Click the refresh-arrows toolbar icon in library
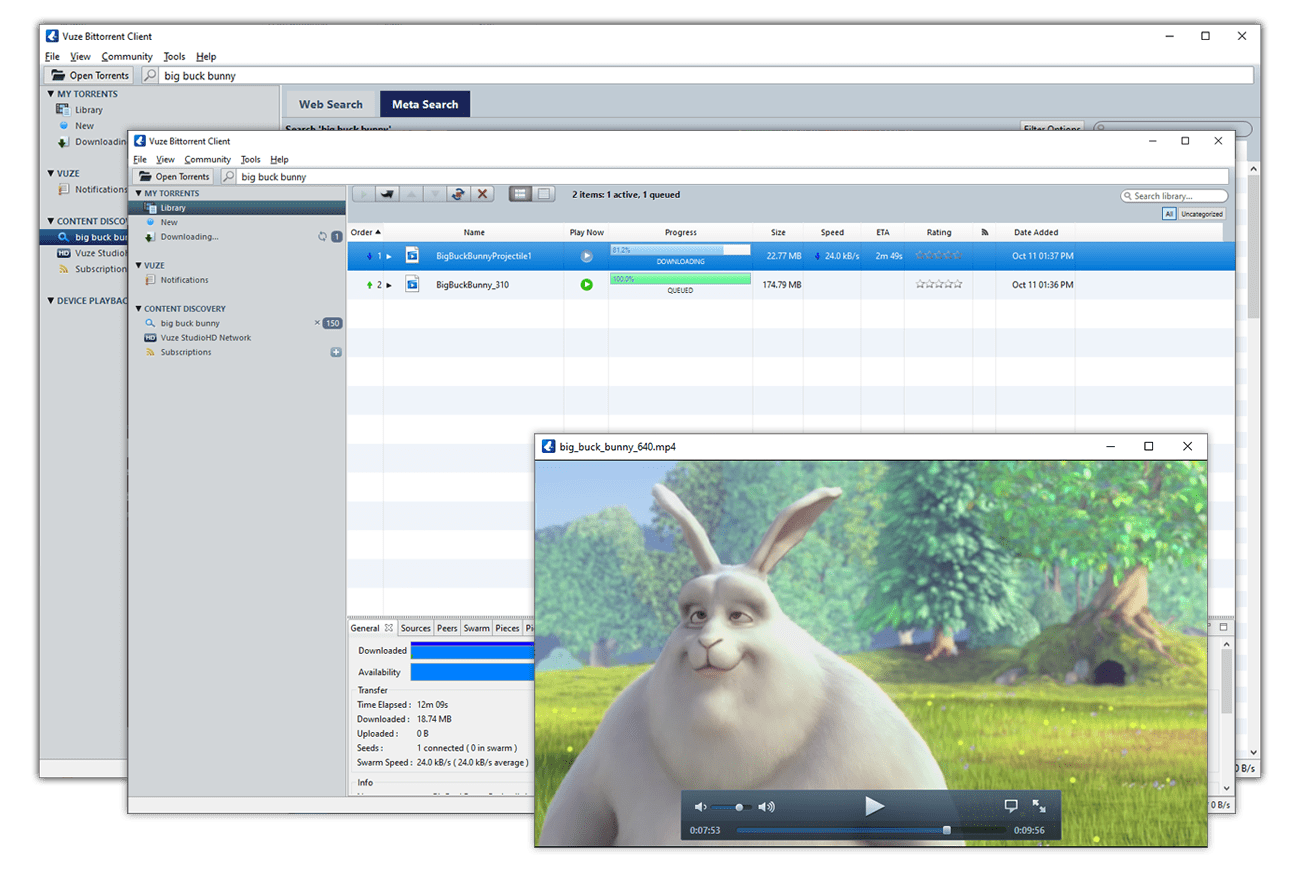Viewport: 1300px width, 884px height. 458,194
